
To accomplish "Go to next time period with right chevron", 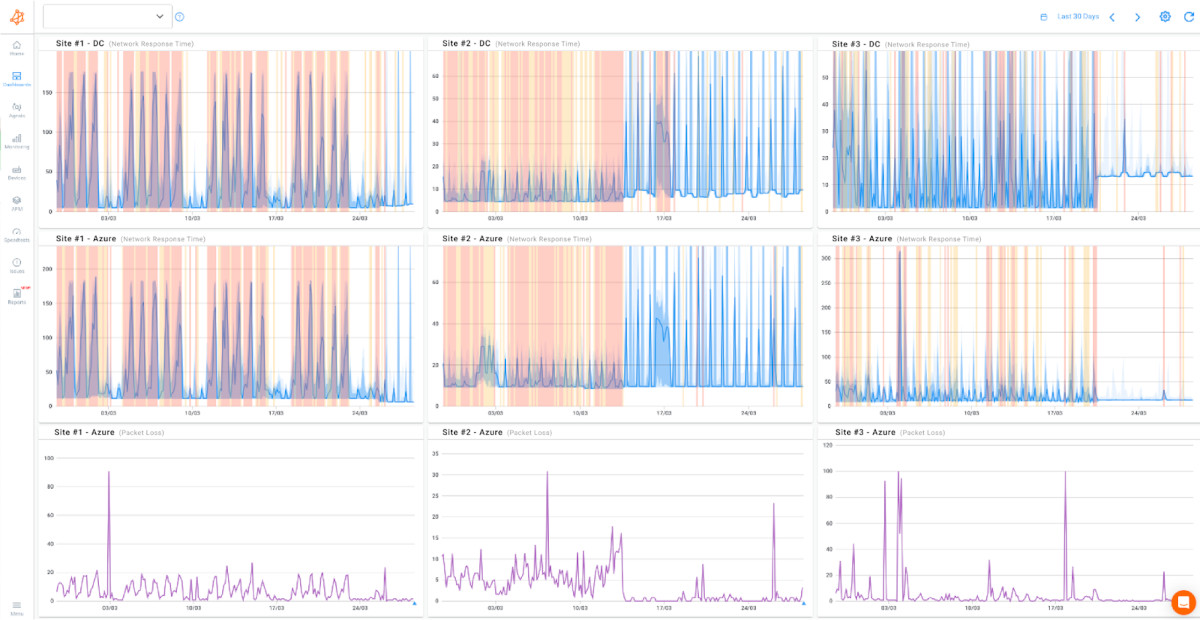I will [x=1137, y=16].
